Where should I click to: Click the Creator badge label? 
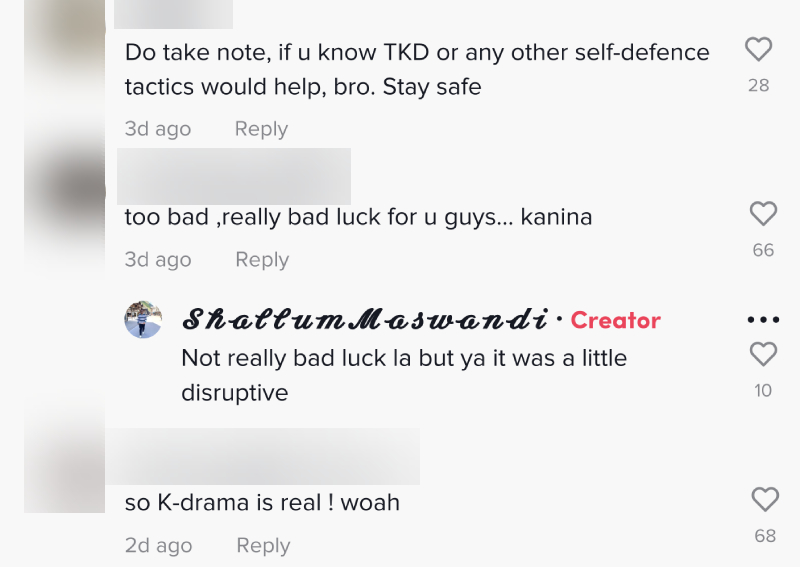coord(615,321)
